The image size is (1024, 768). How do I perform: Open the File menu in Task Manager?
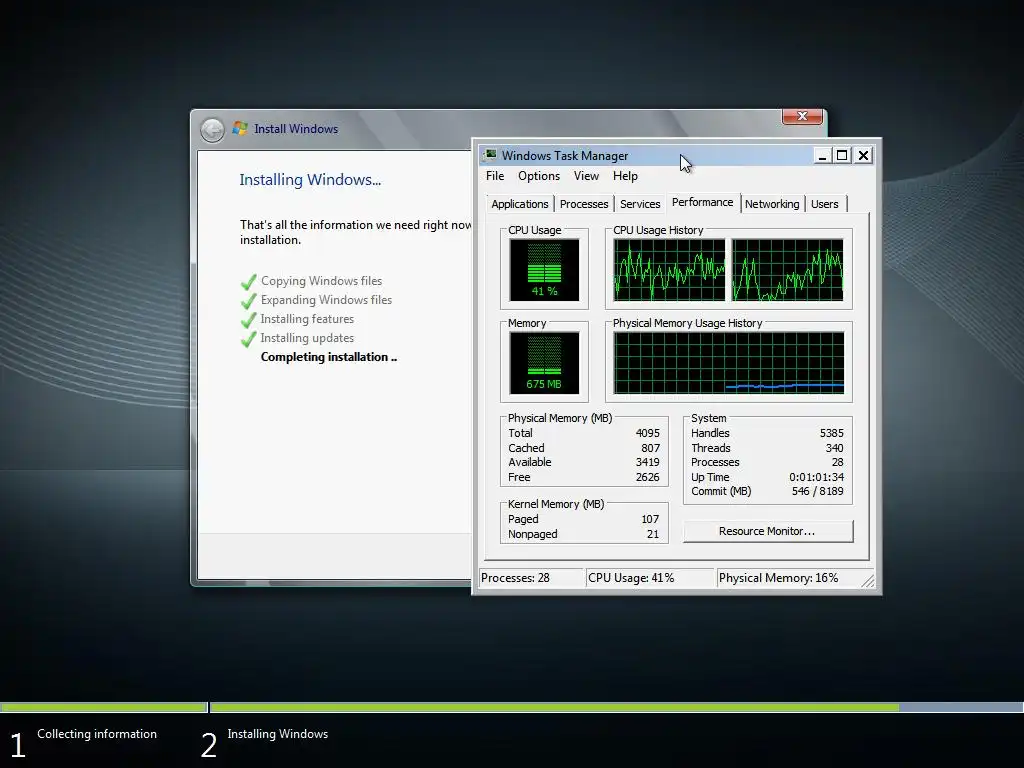coord(494,176)
